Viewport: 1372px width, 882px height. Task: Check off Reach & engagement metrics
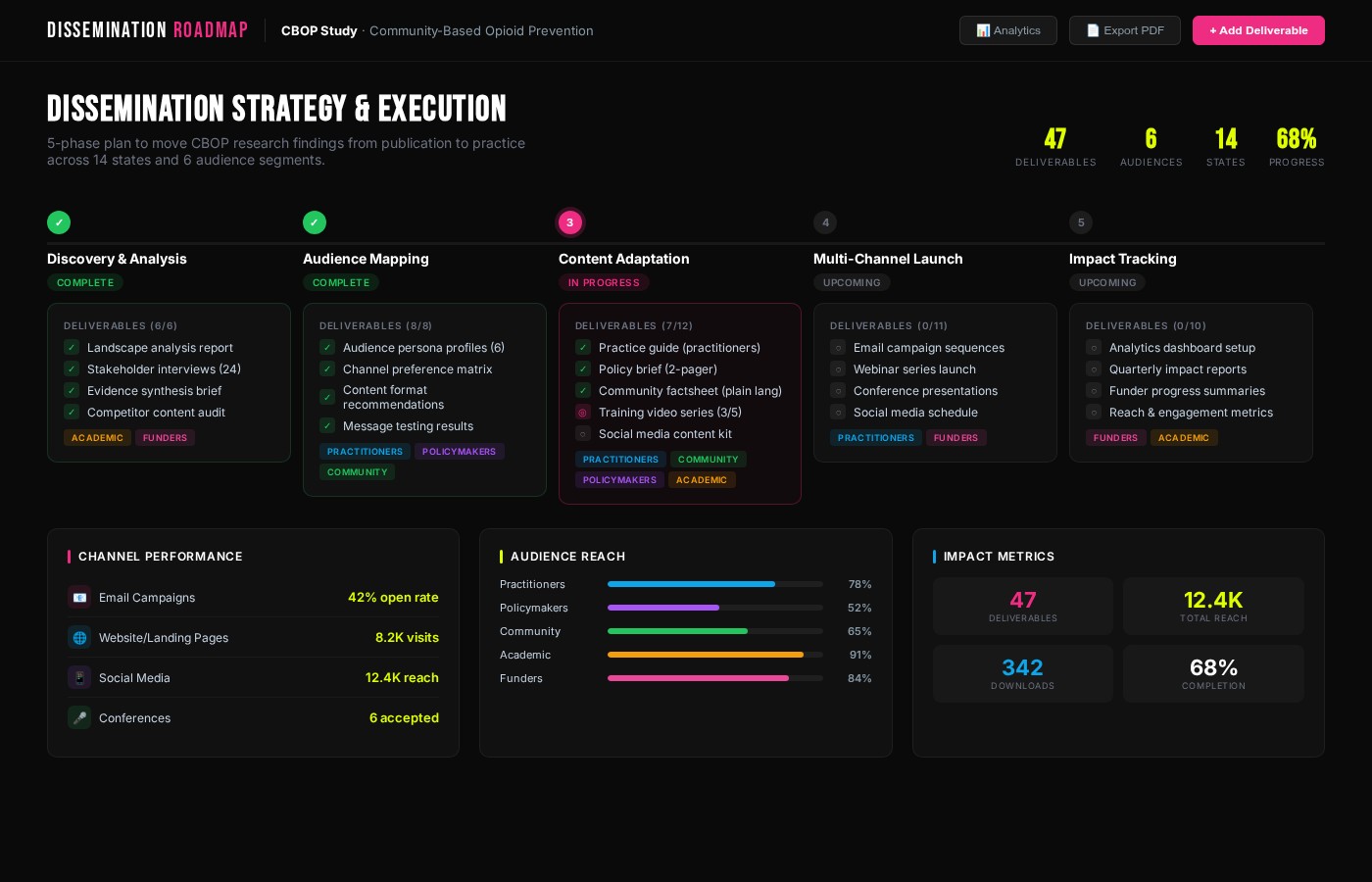pyautogui.click(x=1094, y=412)
